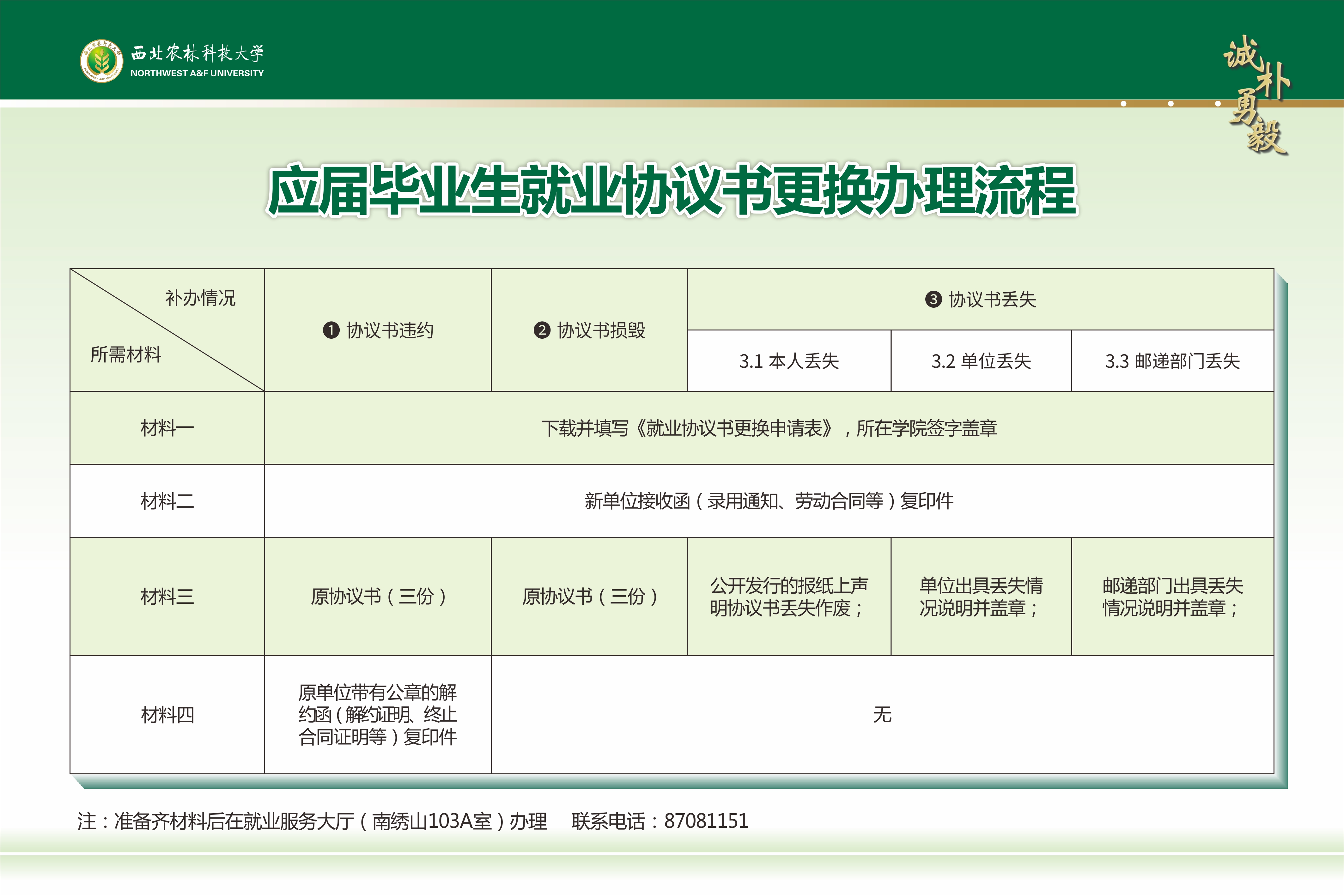Viewport: 1344px width, 896px height.
Task: Select the 3.3 邮递部门丢失 sub-header
Action: pyautogui.click(x=1172, y=361)
